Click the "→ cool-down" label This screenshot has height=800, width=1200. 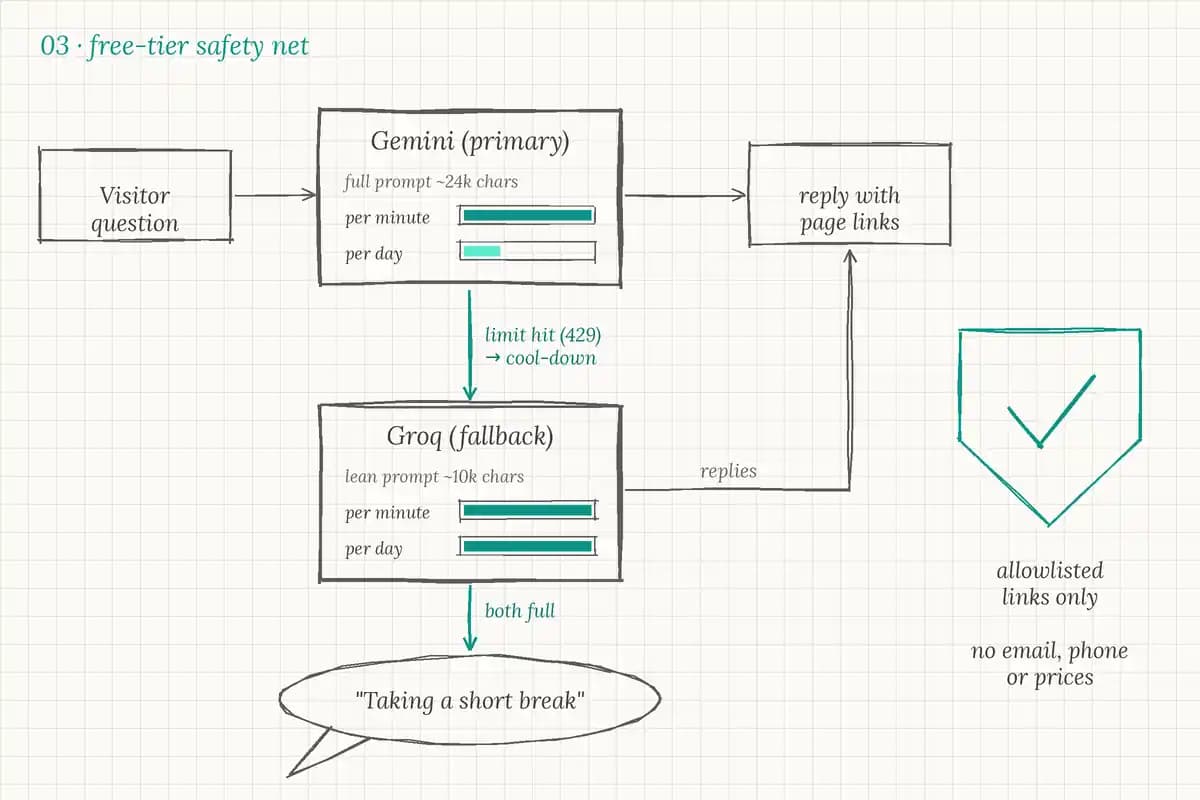[x=540, y=358]
